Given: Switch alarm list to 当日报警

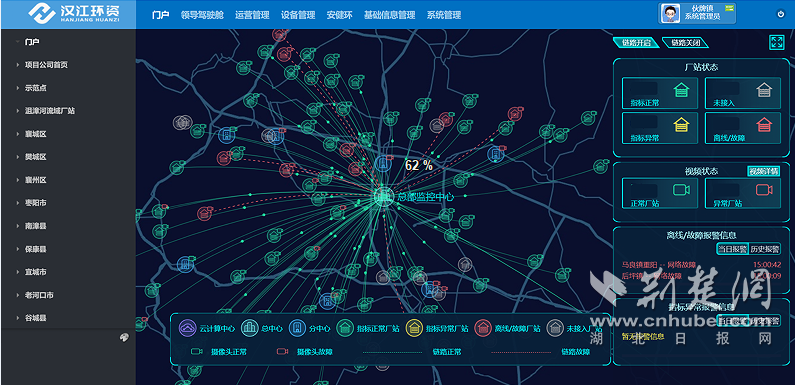Looking at the screenshot, I should [x=732, y=249].
